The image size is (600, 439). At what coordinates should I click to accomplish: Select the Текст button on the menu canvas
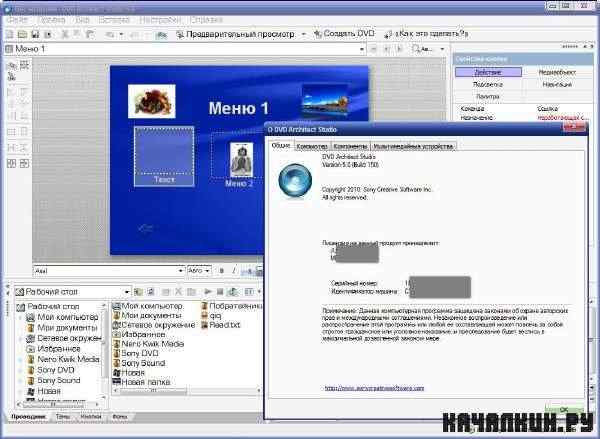[x=164, y=157]
